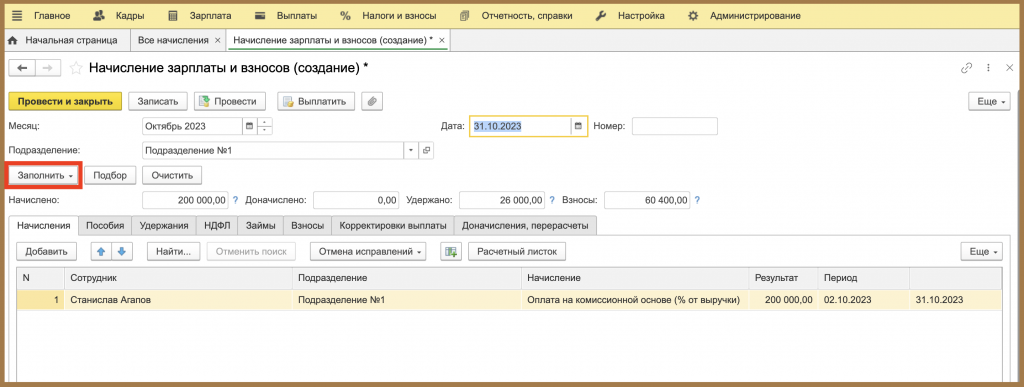This screenshot has height=387, width=1024.
Task: Click the green table add-column icon
Action: tap(451, 251)
